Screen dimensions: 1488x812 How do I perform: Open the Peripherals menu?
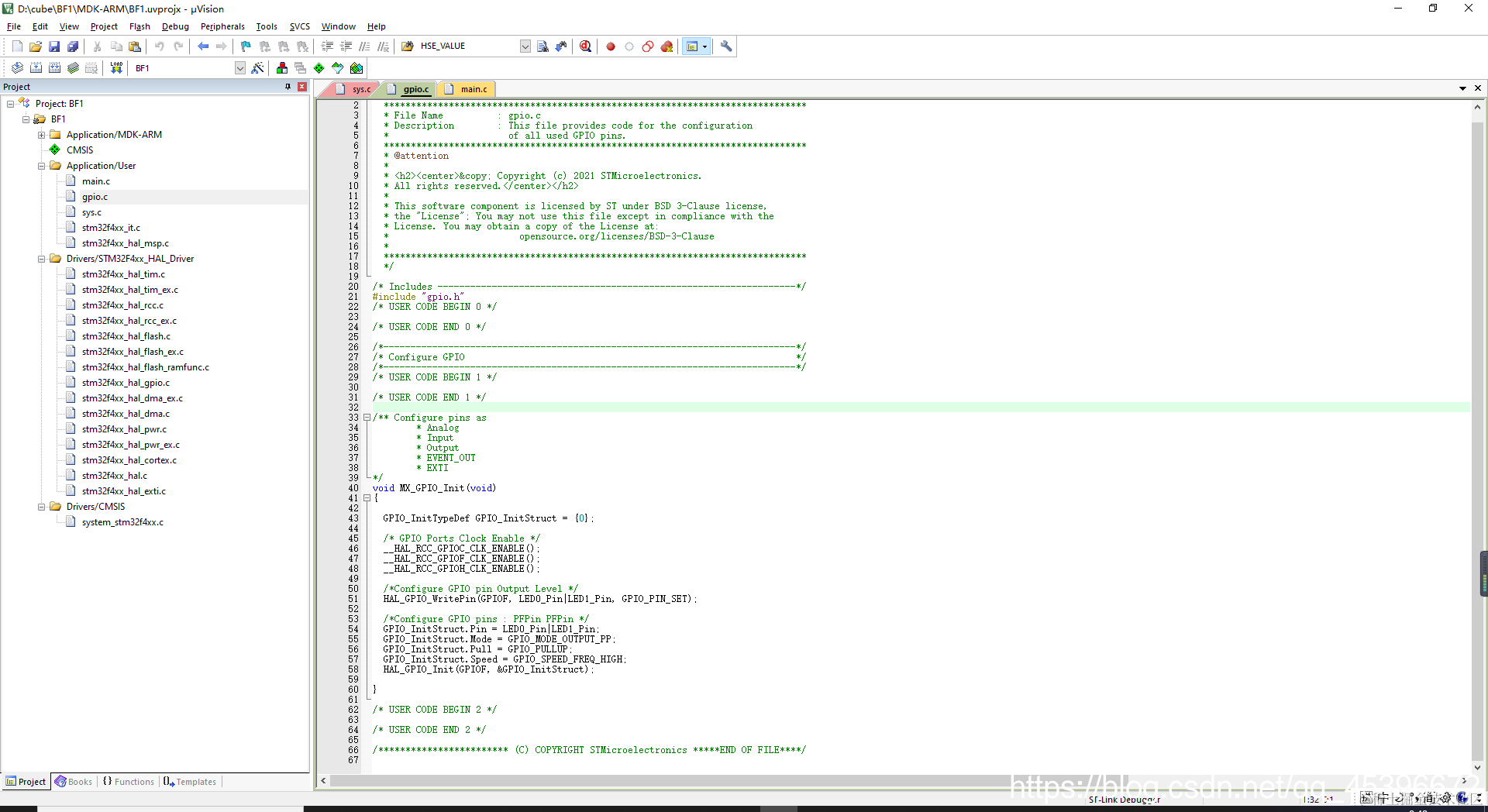tap(222, 26)
